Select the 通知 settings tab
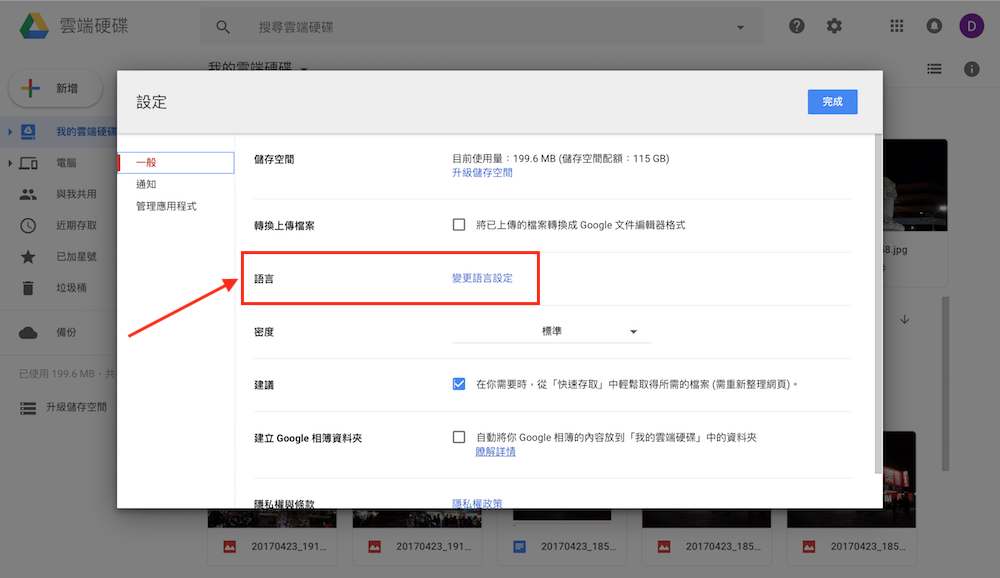This screenshot has width=1000, height=578. 146,184
